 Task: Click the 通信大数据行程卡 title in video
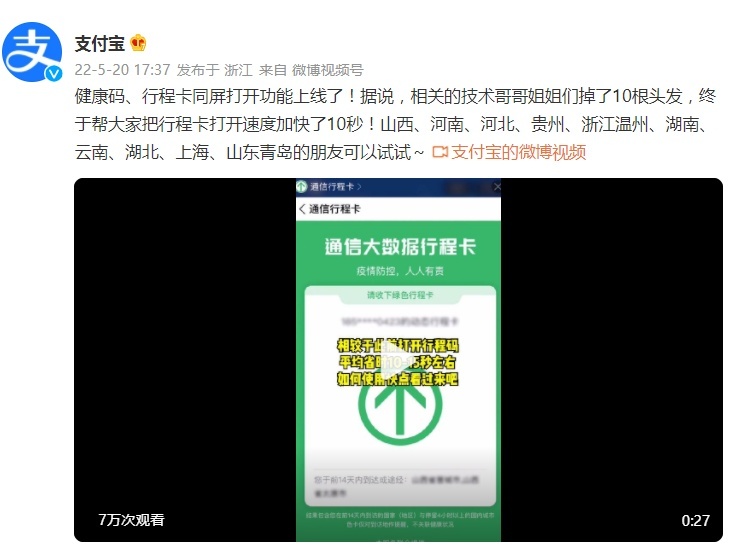coord(400,247)
